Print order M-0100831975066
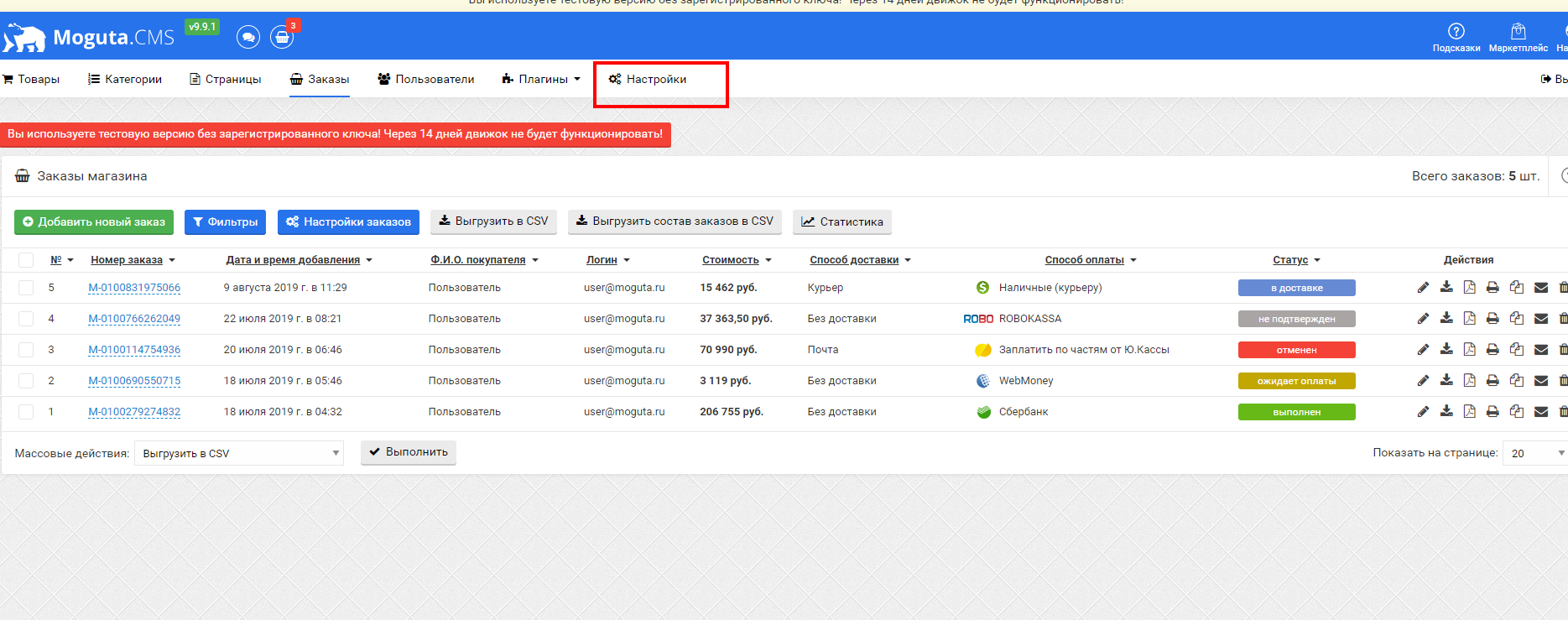This screenshot has width=1568, height=620. point(1492,288)
